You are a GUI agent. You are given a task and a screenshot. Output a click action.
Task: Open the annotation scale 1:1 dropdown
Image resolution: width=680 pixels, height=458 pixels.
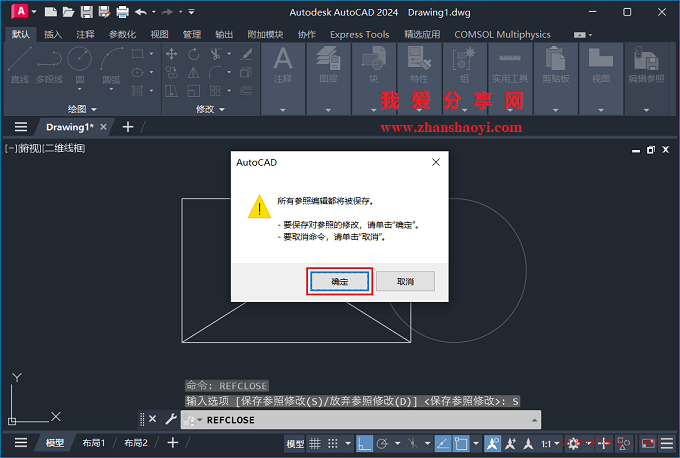pos(550,444)
